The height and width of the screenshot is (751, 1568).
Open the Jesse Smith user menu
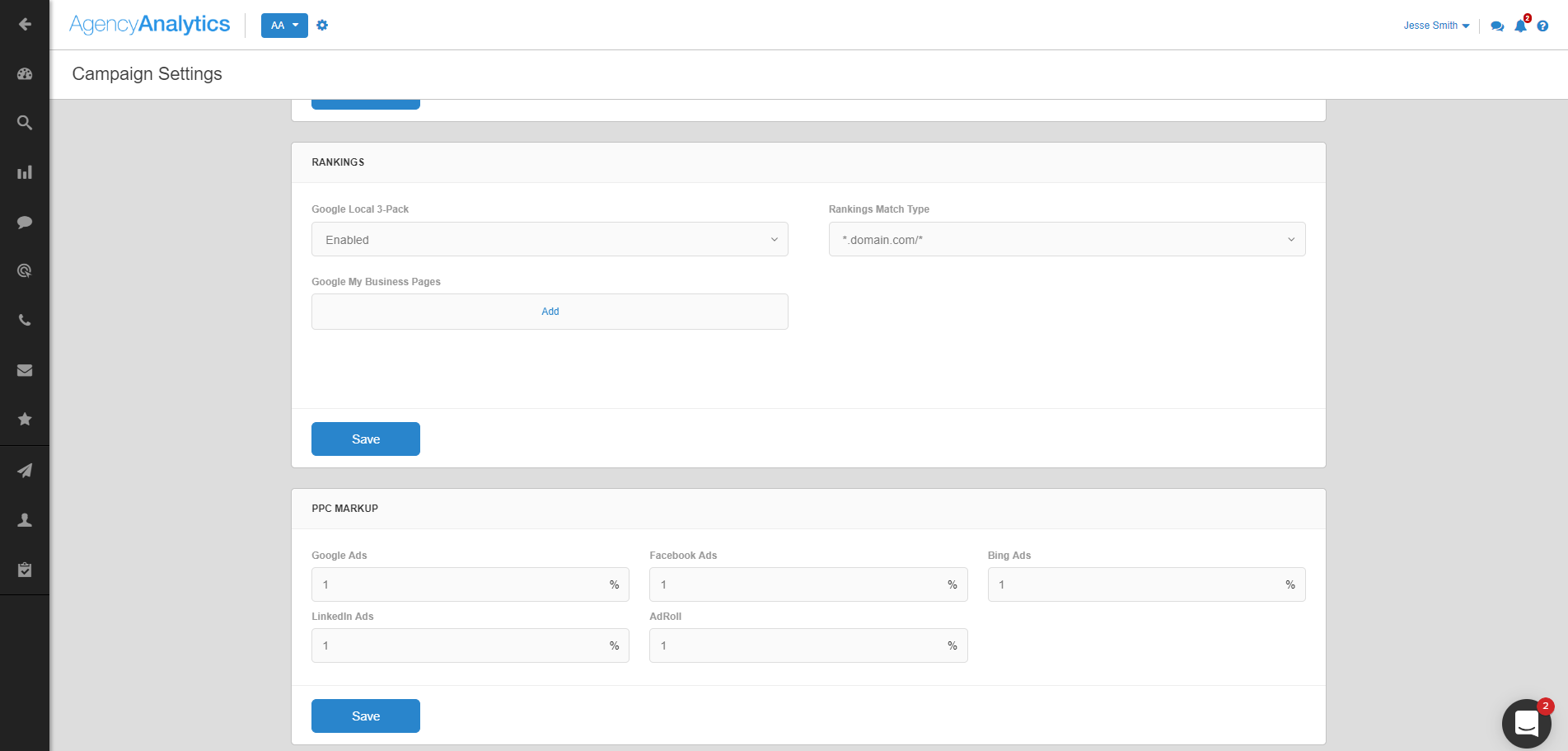[x=1436, y=26]
